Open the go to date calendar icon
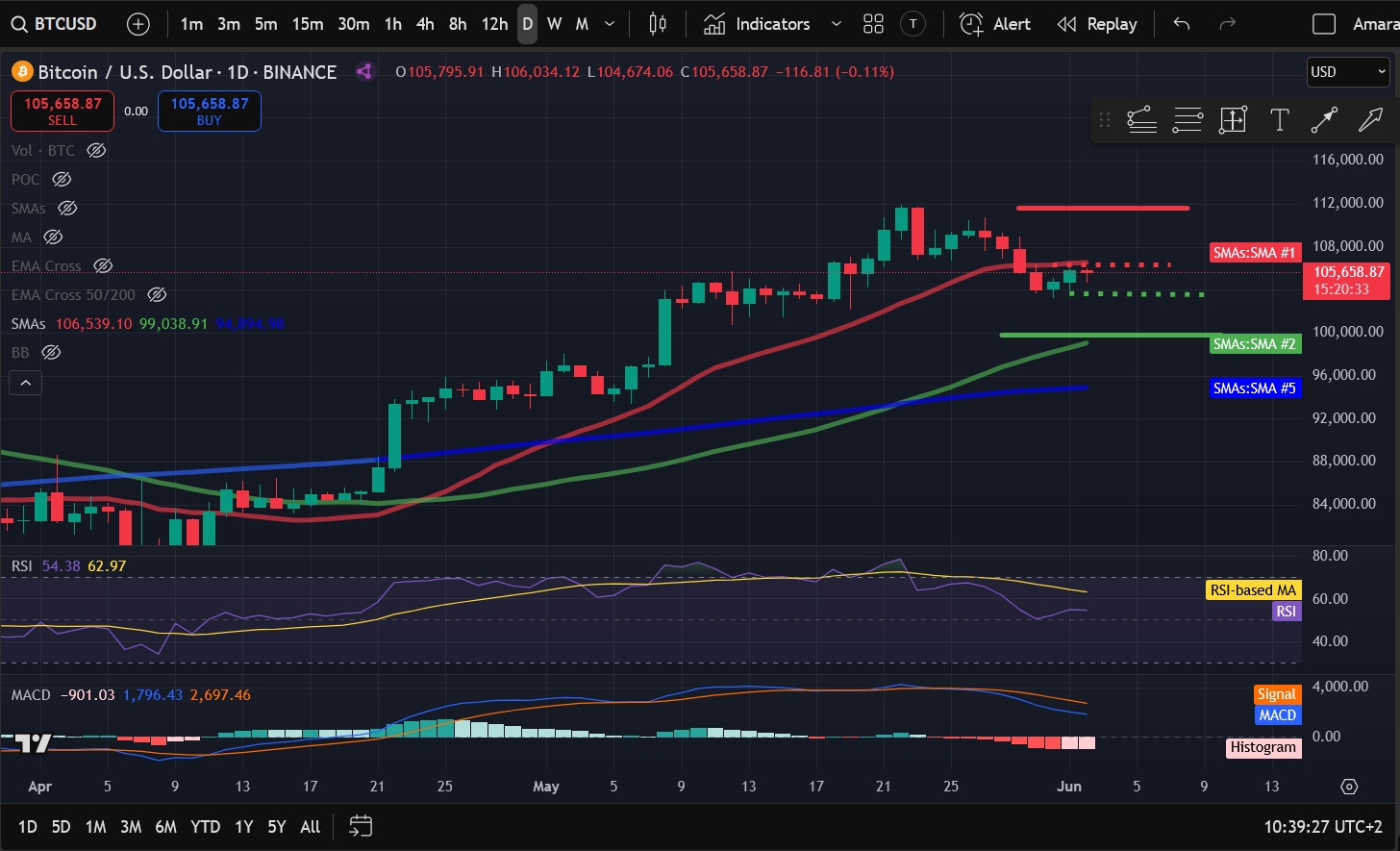The height and width of the screenshot is (851, 1400). pos(361,825)
